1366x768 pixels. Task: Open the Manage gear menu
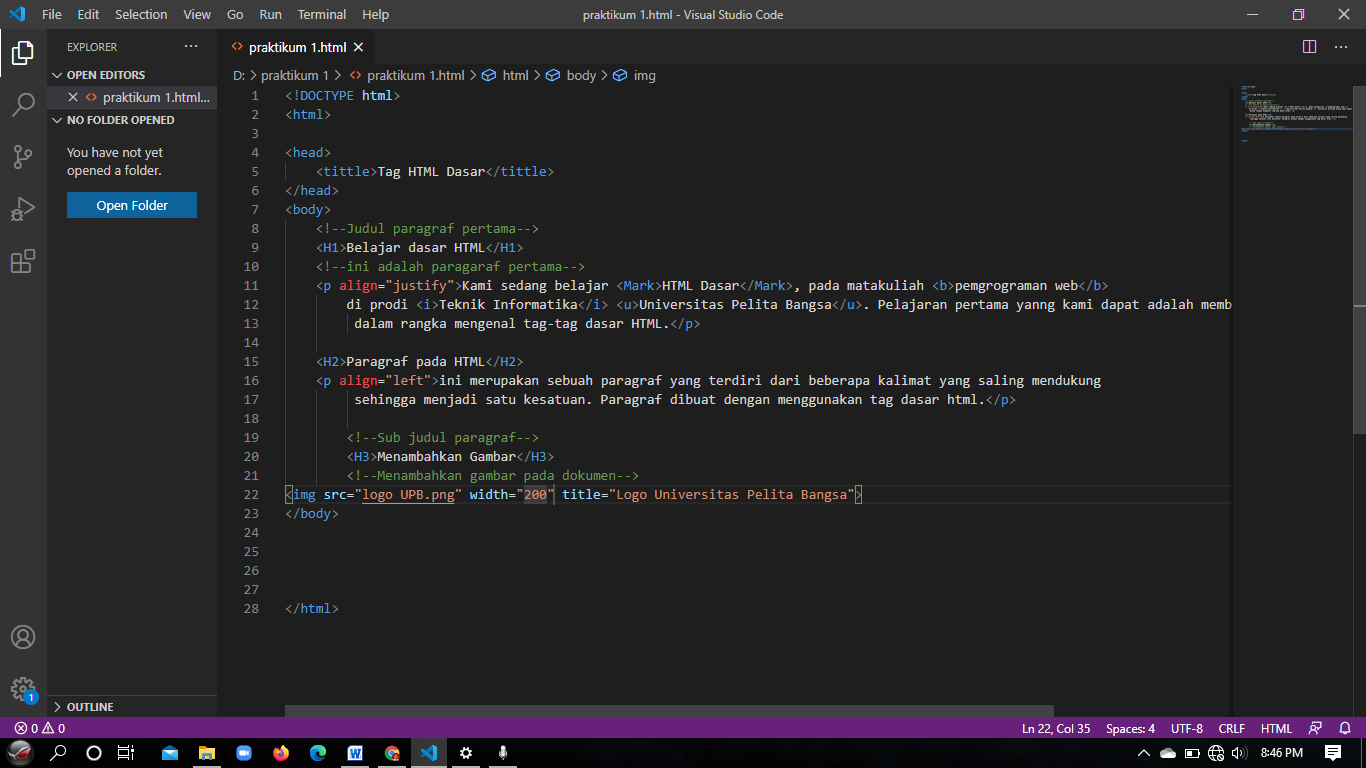pos(23,689)
